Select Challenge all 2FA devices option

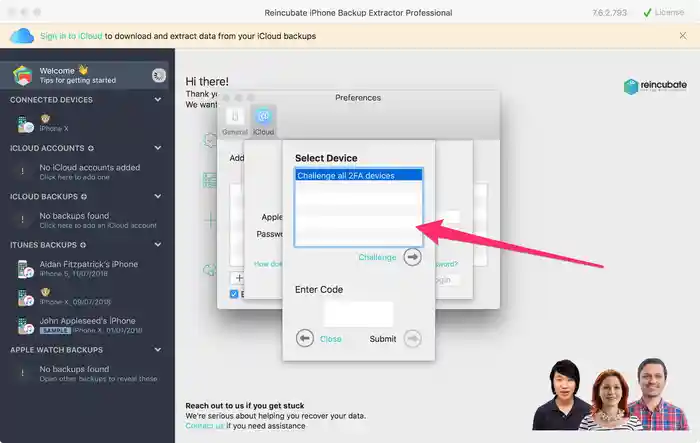(x=358, y=176)
